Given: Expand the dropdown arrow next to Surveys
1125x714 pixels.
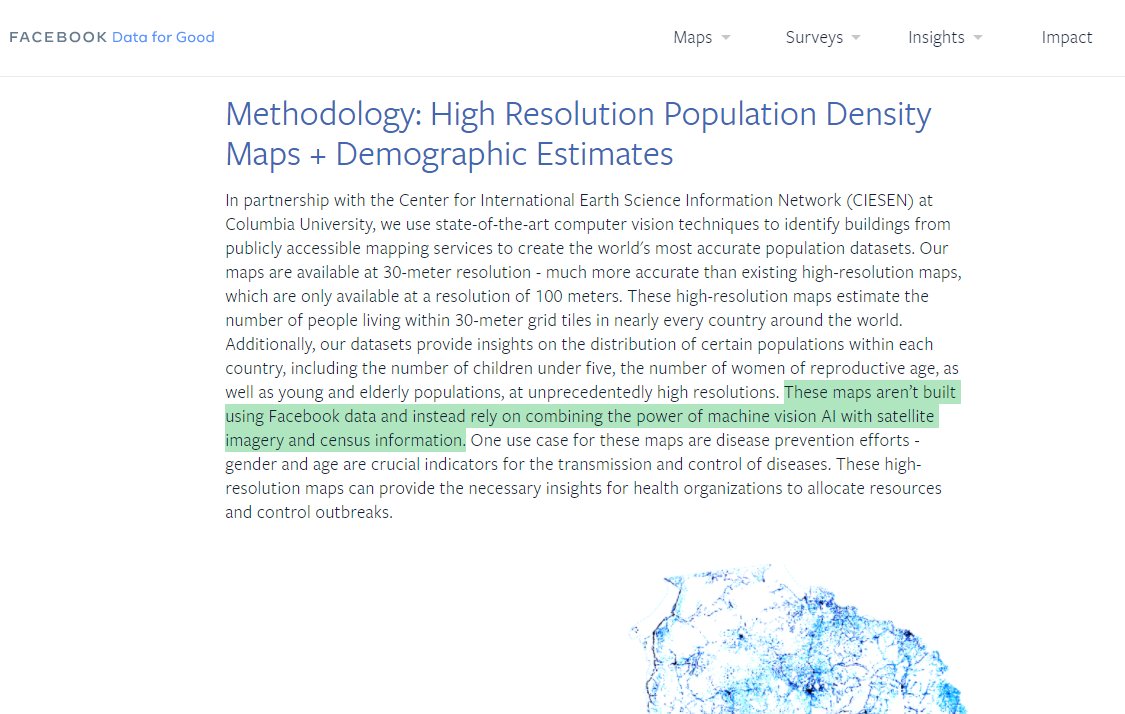Looking at the screenshot, I should coord(856,37).
